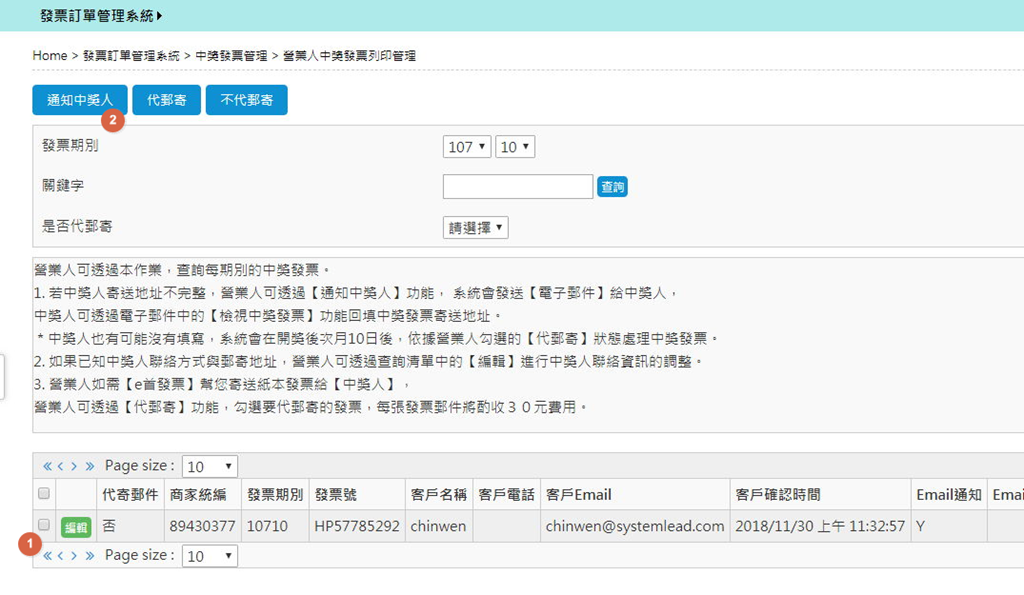The width and height of the screenshot is (1024, 595).
Task: Open 營業人中獎發票列印管理 breadcrumb link
Action: [x=349, y=56]
